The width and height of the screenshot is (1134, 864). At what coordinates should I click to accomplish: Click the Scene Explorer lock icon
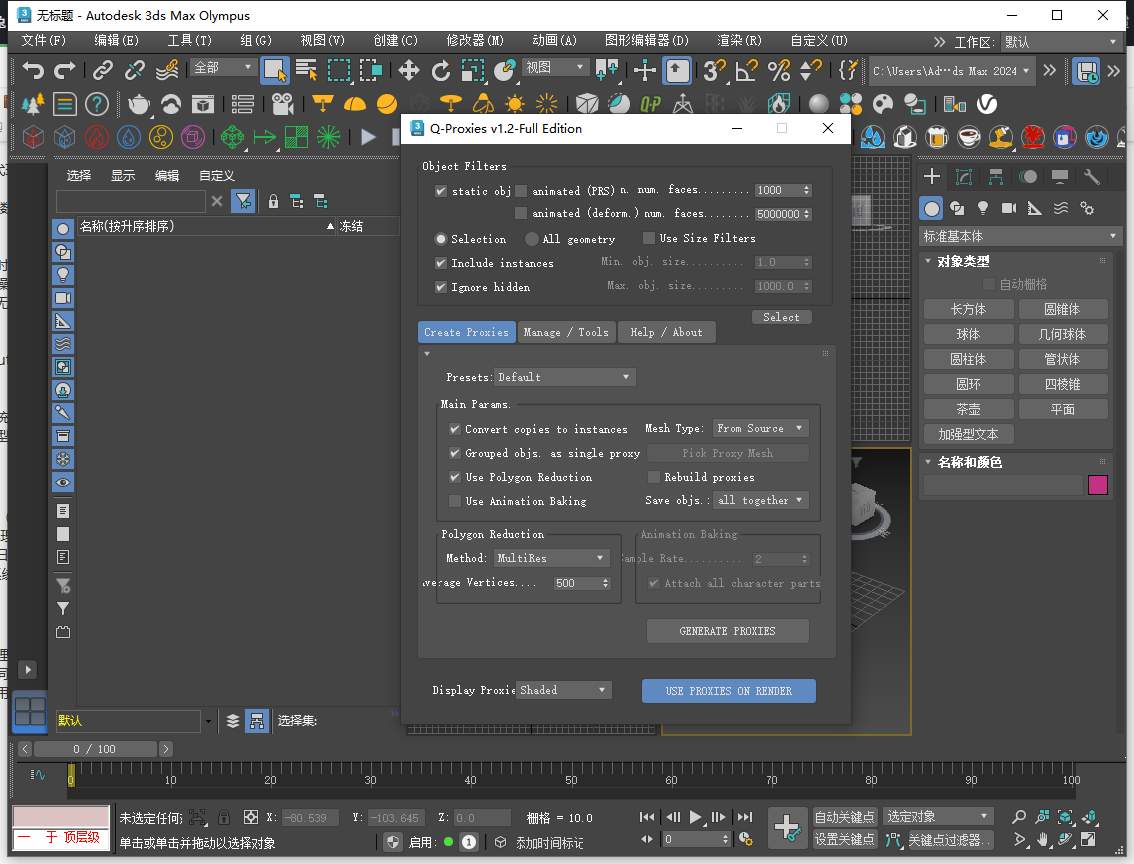click(x=273, y=201)
